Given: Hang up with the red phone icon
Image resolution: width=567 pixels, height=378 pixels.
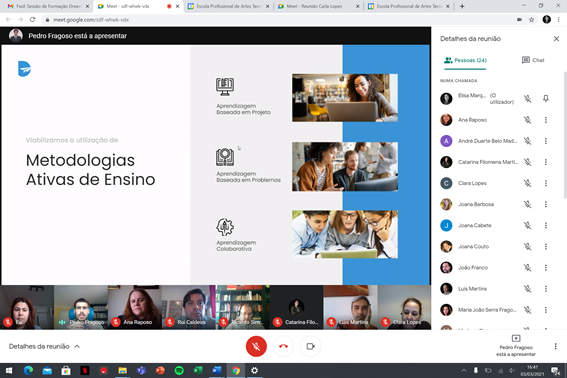Looking at the screenshot, I should coord(284,346).
